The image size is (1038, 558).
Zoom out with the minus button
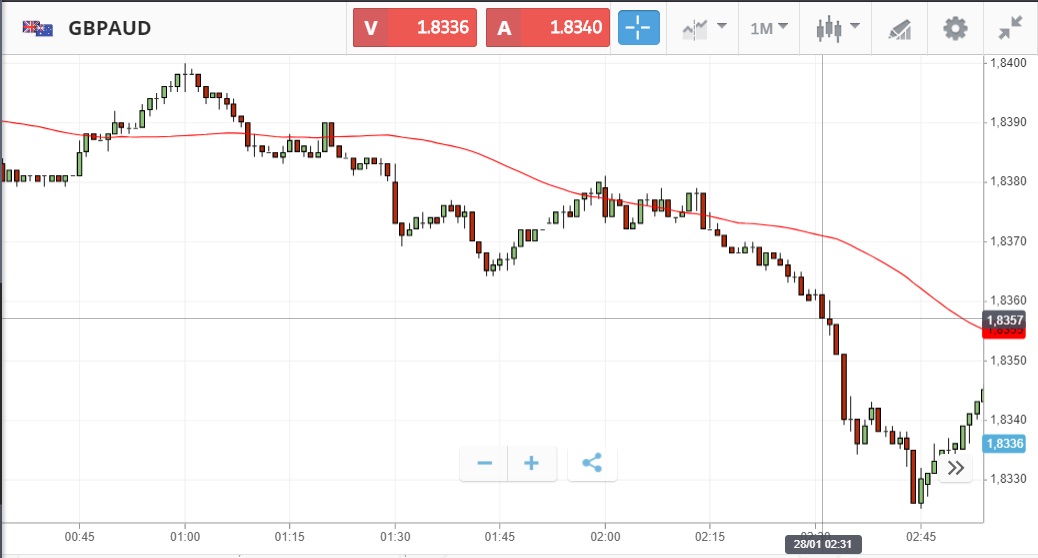[484, 463]
